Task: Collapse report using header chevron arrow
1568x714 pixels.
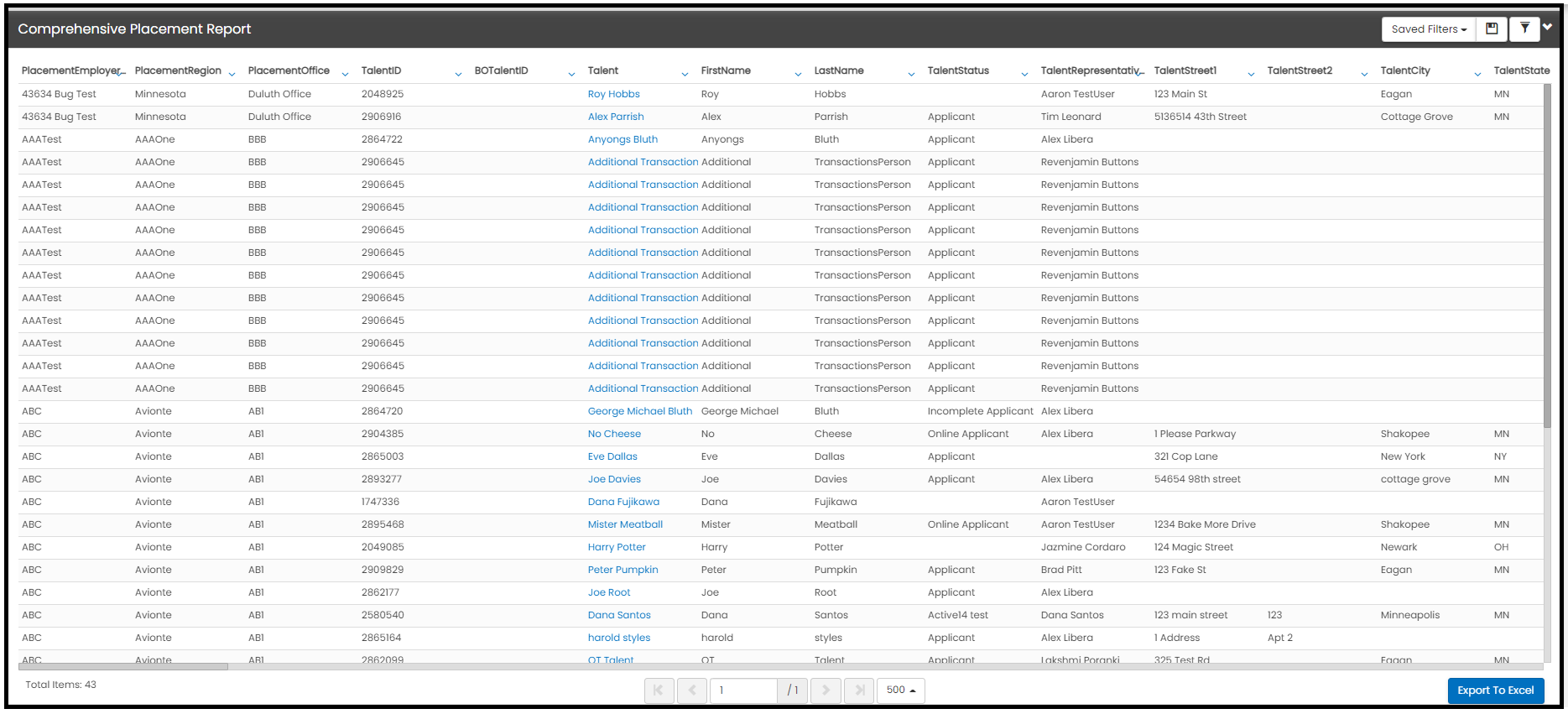Action: point(1548,27)
